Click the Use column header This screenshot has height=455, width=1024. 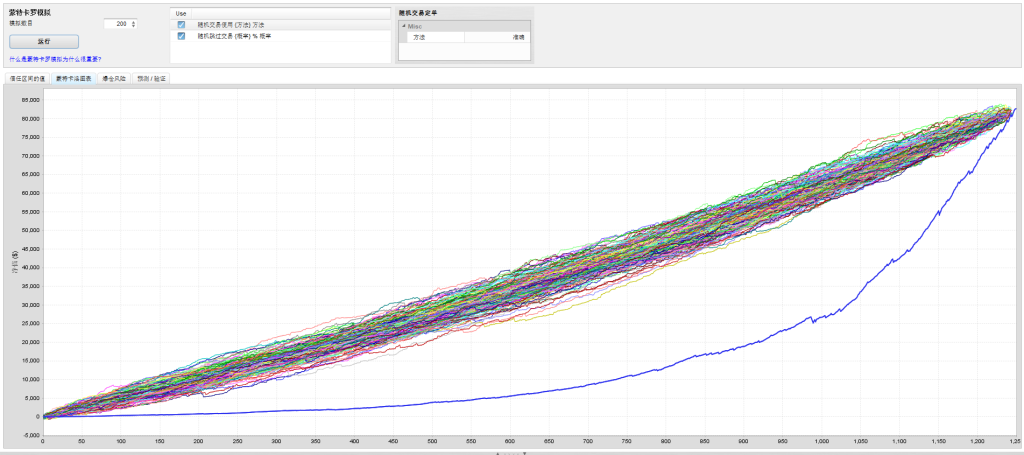pyautogui.click(x=181, y=13)
